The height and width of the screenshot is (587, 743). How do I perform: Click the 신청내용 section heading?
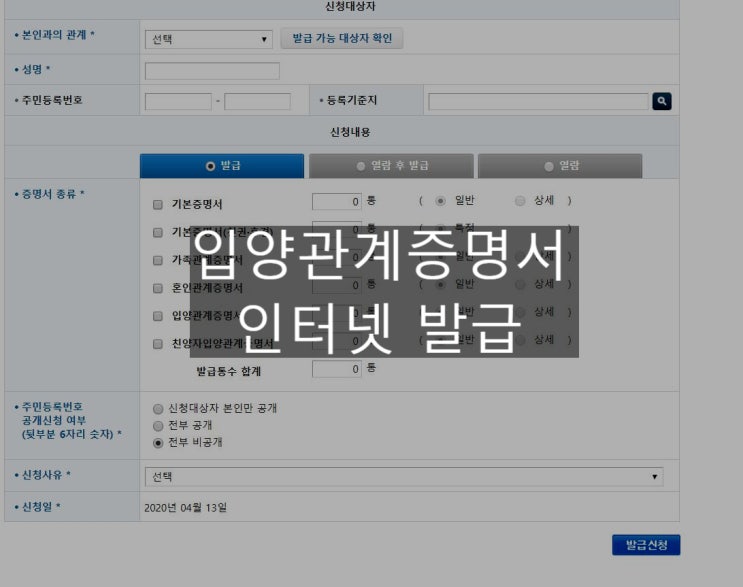click(x=350, y=132)
